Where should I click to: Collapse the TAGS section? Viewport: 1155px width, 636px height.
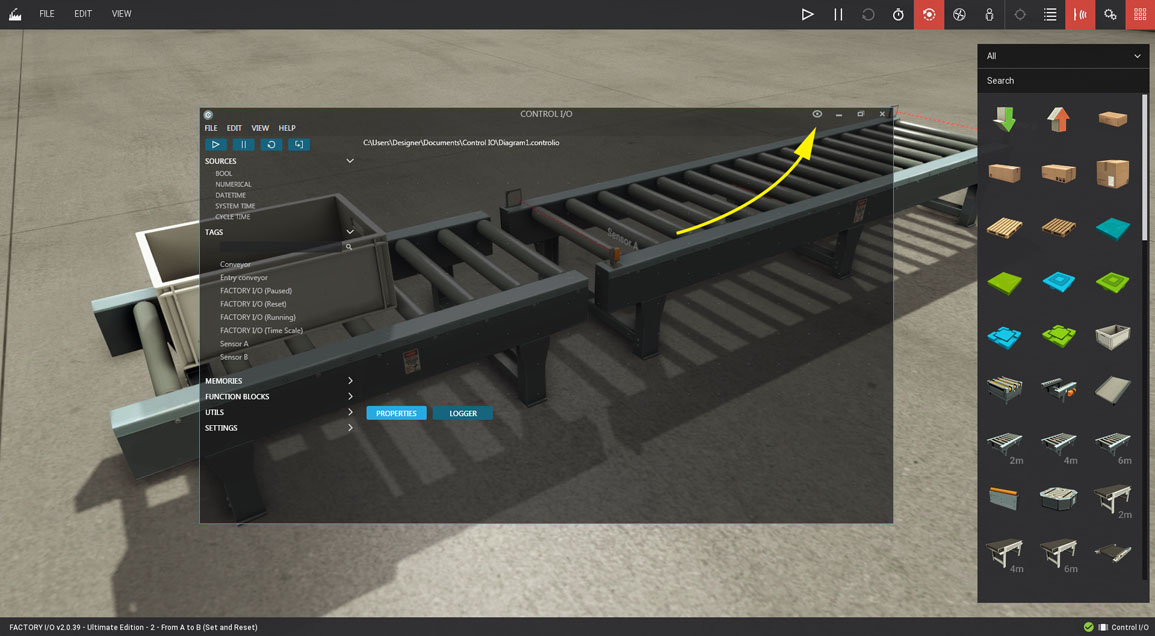tap(350, 231)
